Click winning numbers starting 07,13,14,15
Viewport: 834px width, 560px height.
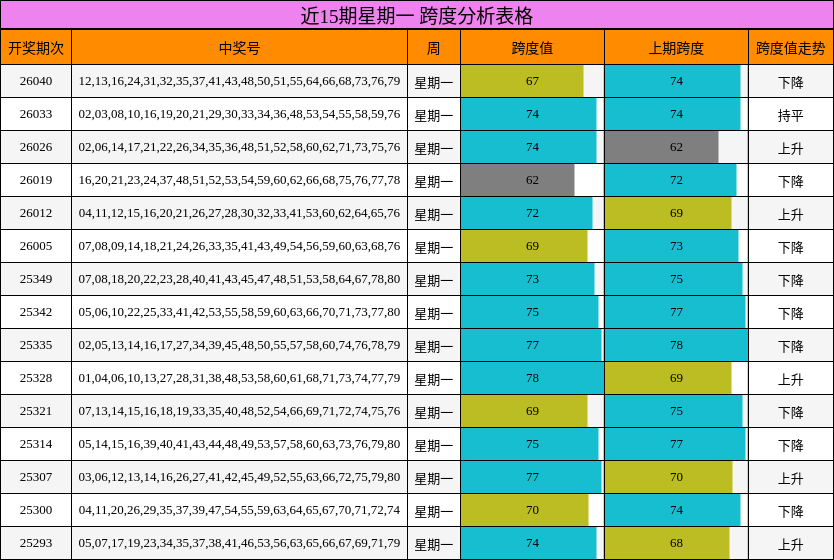pos(239,411)
